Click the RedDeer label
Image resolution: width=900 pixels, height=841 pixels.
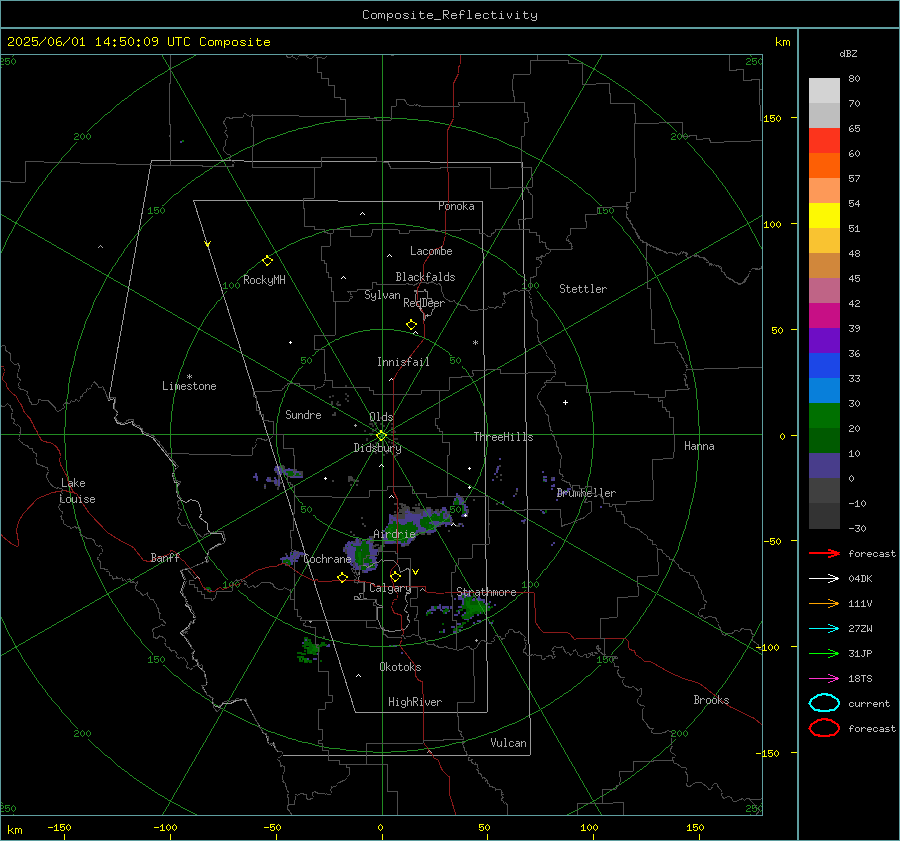(424, 303)
